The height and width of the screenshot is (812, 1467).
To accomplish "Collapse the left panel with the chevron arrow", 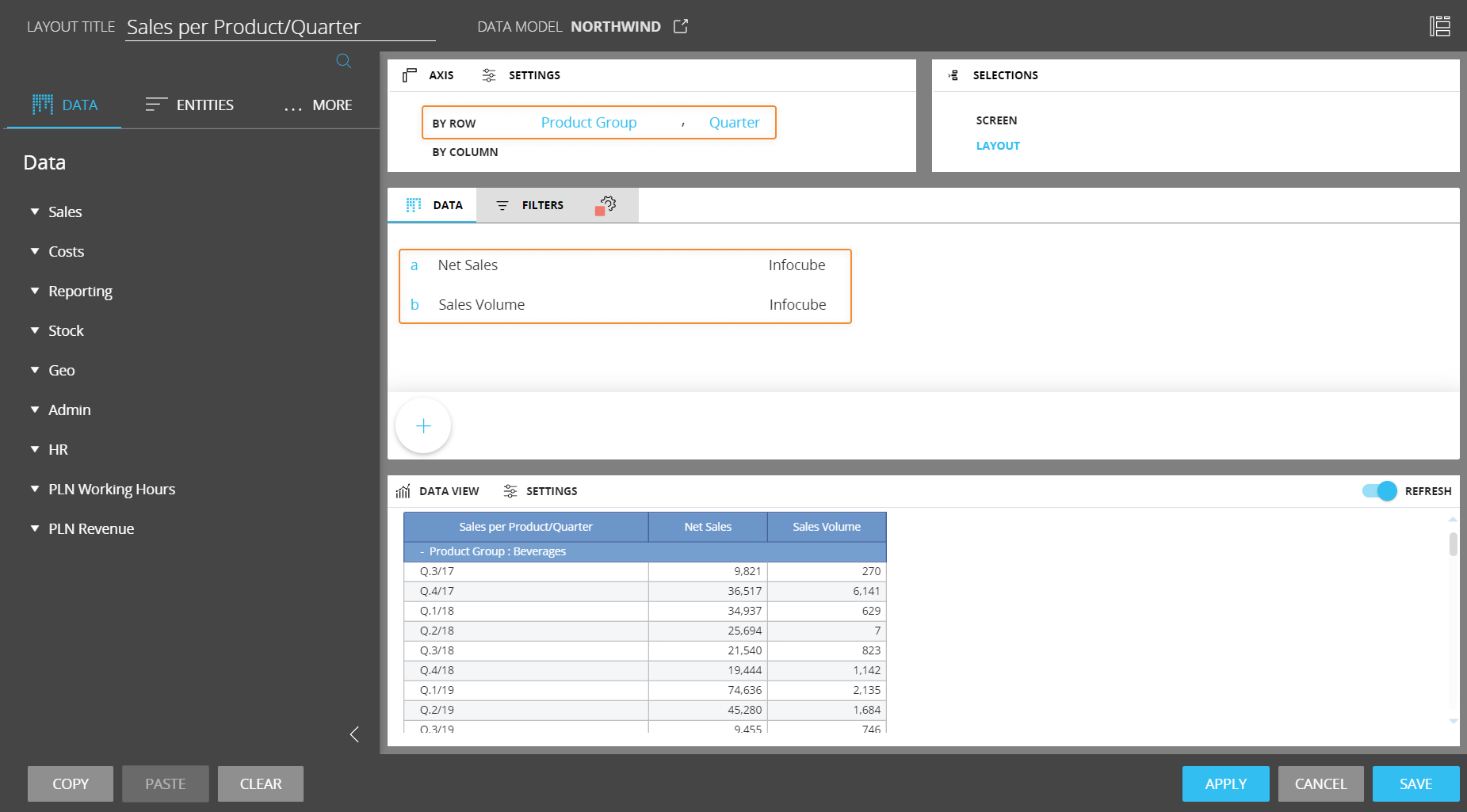I will [x=354, y=734].
